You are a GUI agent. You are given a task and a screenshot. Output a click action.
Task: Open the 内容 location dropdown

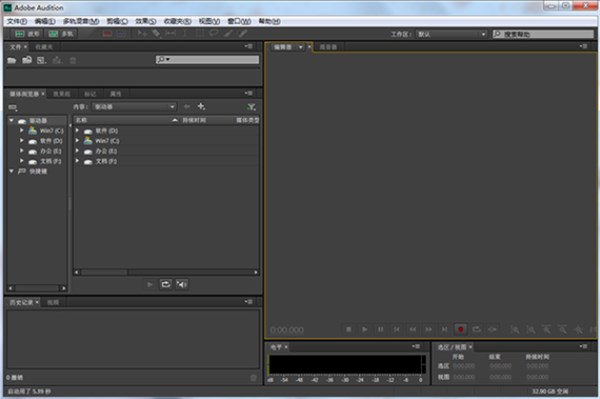(134, 107)
